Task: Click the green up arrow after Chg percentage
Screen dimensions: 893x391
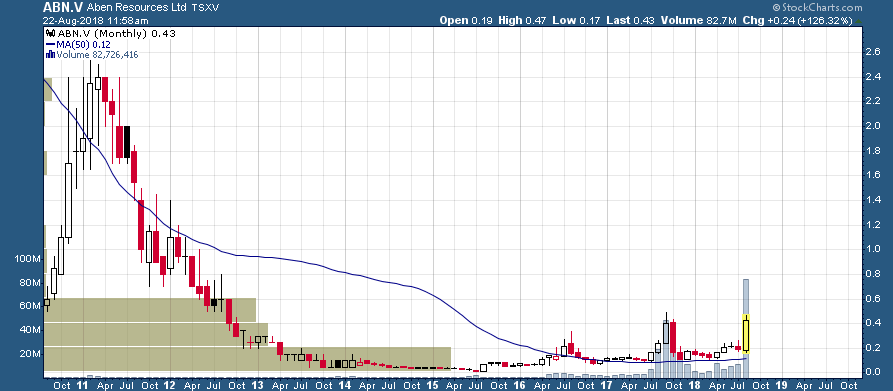Action: pyautogui.click(x=859, y=21)
